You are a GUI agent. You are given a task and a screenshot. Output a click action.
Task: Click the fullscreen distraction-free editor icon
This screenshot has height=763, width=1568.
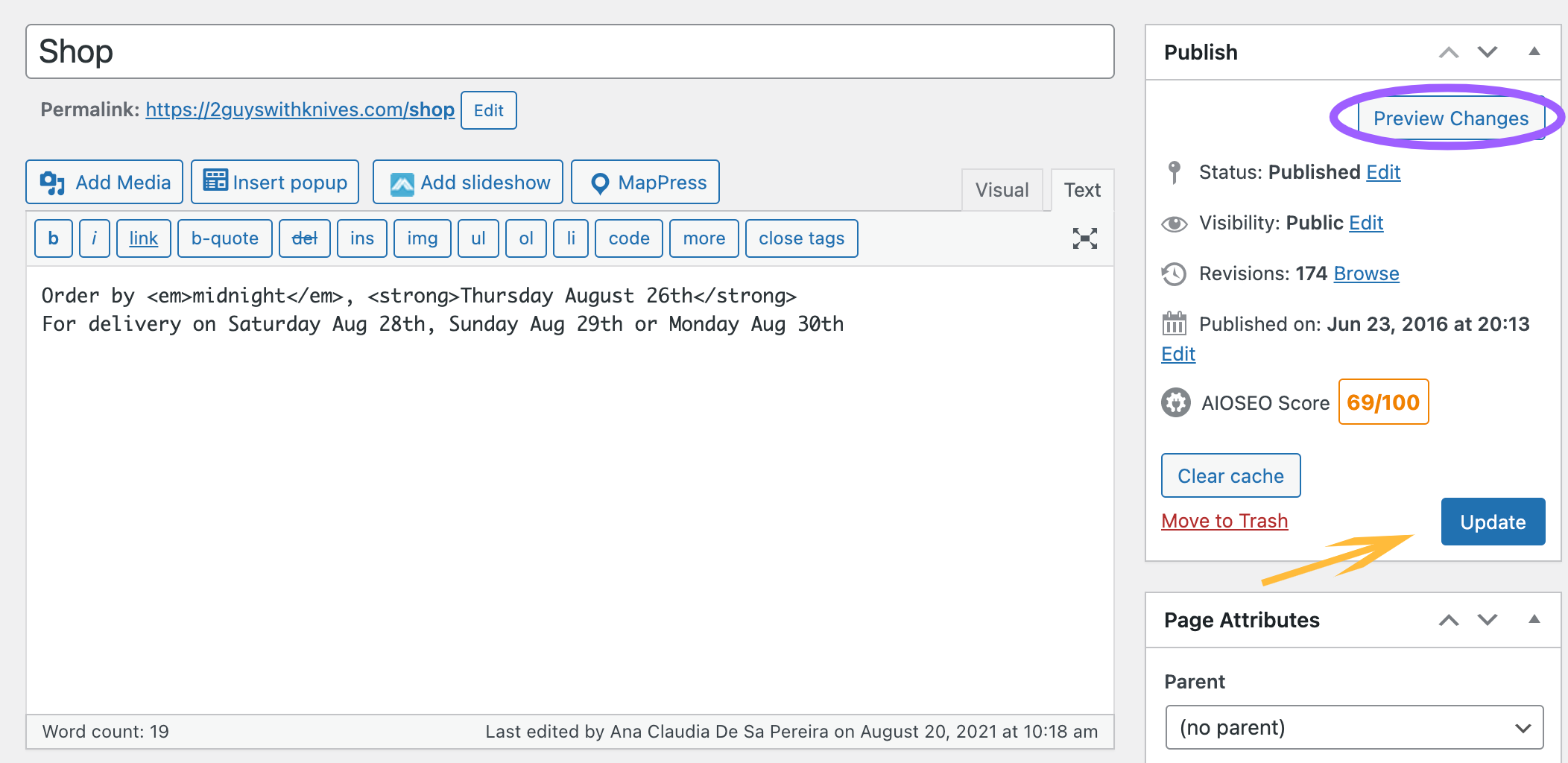(1084, 238)
